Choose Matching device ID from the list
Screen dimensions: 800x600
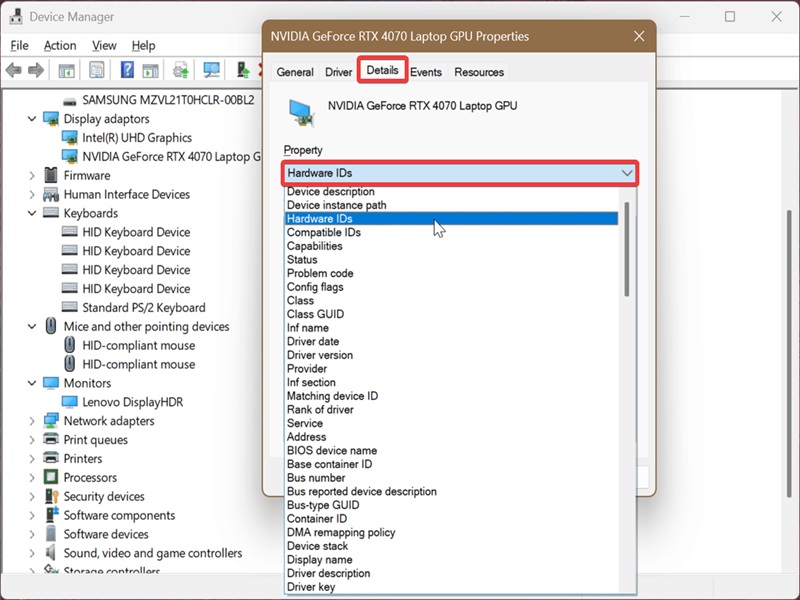click(451, 396)
